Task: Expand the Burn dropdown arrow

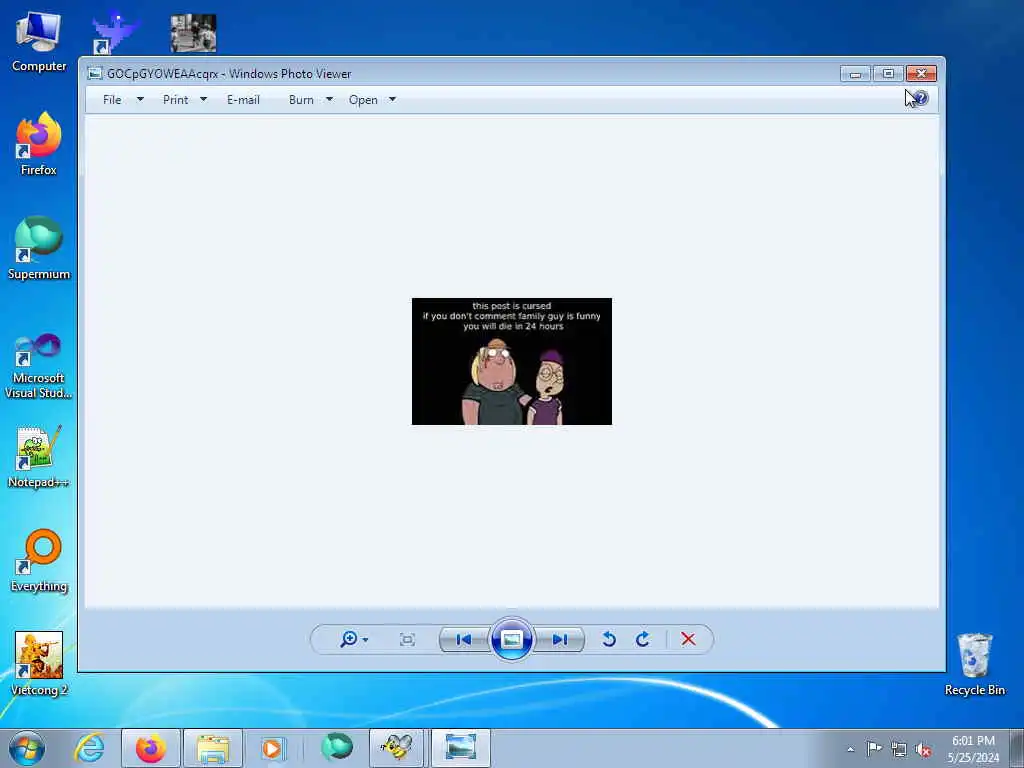Action: (329, 100)
